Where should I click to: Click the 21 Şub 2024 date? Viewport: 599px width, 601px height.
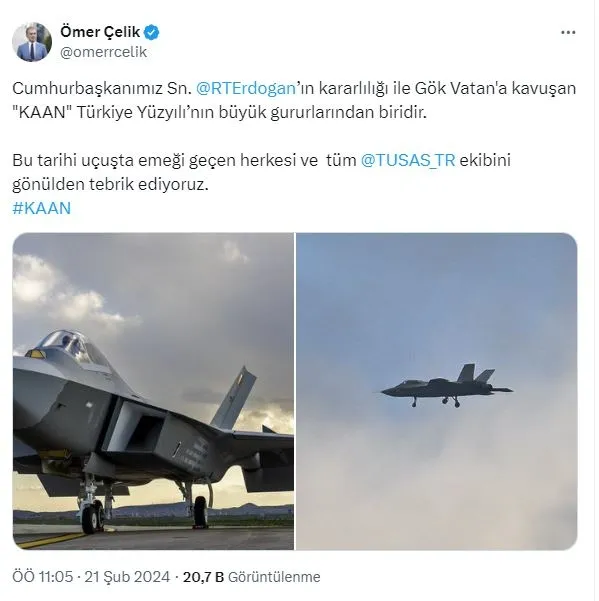127,577
